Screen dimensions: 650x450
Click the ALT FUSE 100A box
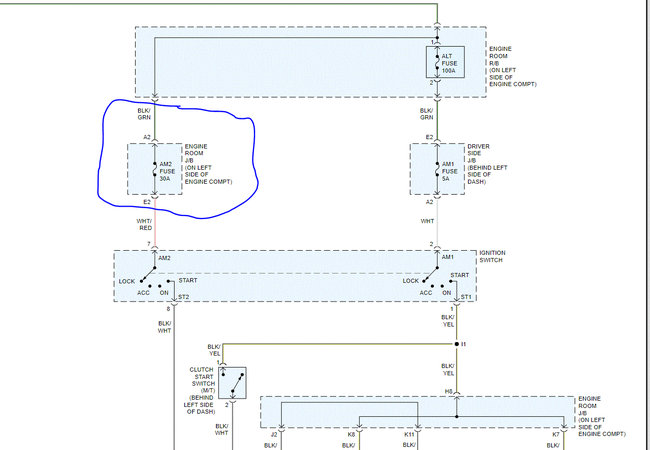pos(445,62)
